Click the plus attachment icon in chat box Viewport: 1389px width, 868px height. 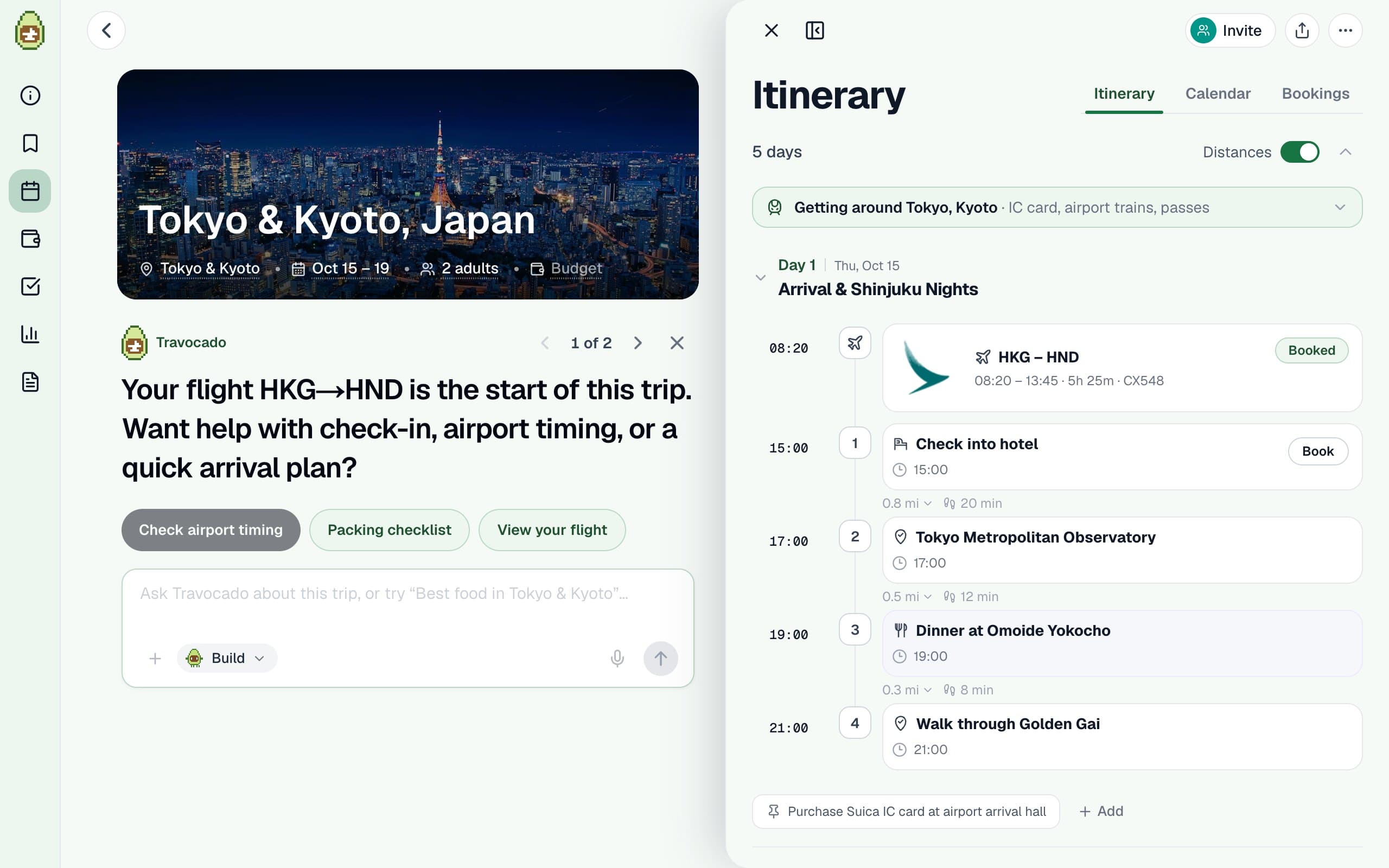tap(155, 658)
